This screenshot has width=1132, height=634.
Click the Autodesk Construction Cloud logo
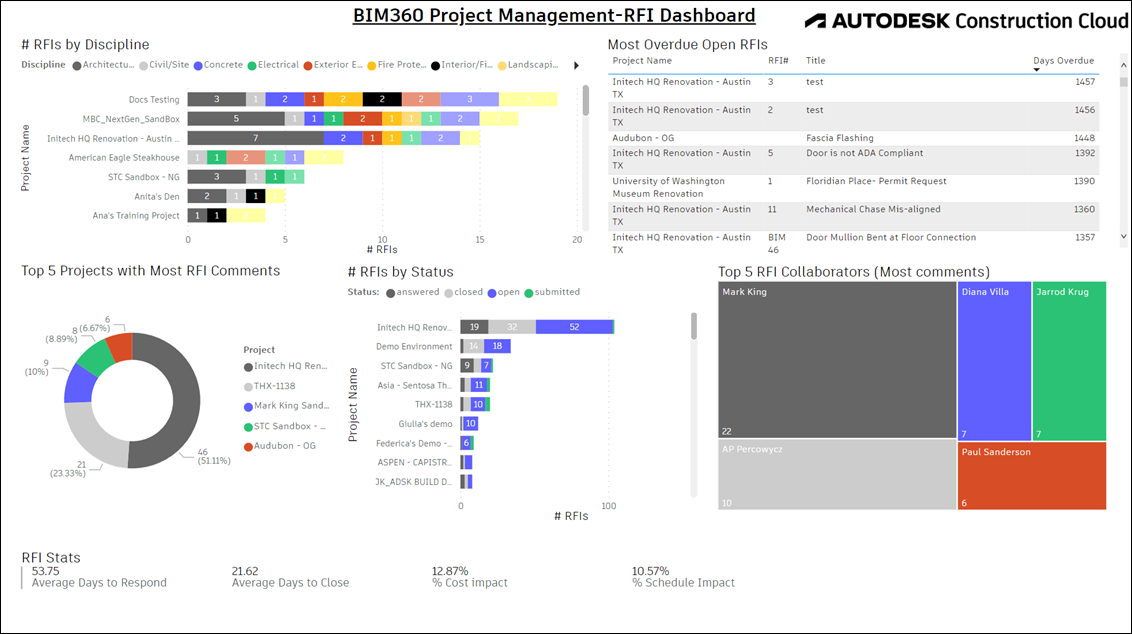[x=965, y=21]
